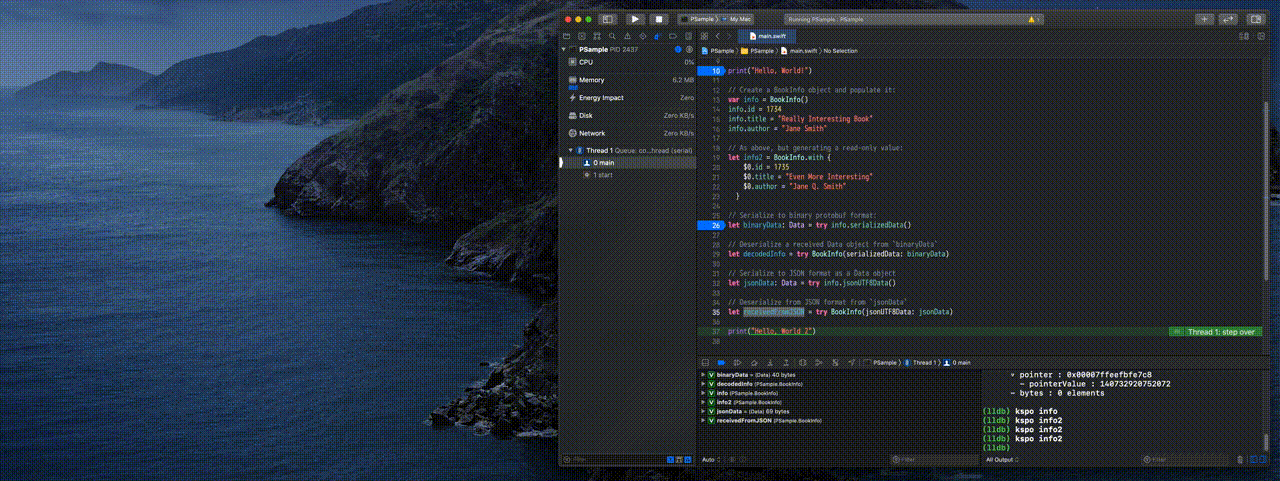The height and width of the screenshot is (481, 1280).
Task: Select the 0 main stack frame
Action: click(x=603, y=162)
